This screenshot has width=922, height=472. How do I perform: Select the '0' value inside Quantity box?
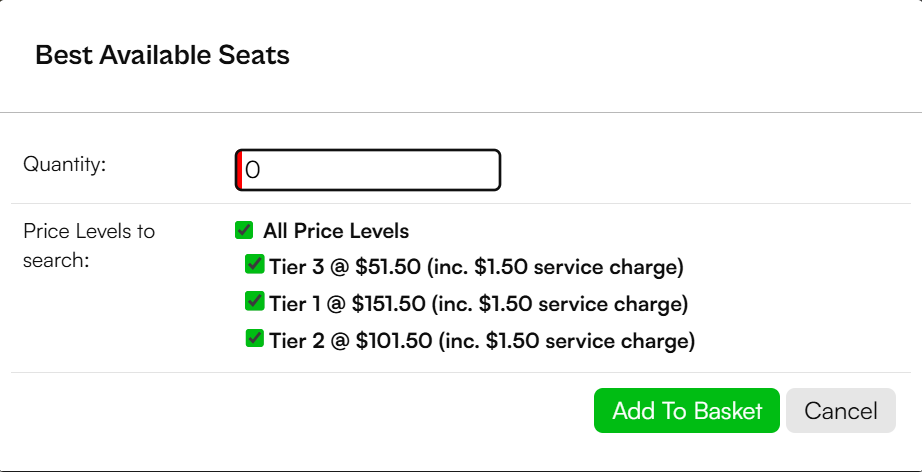tap(252, 170)
